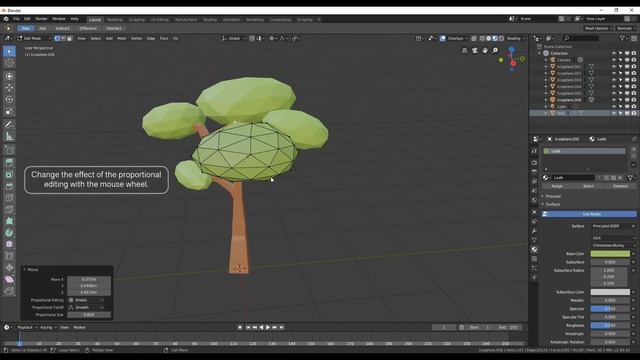Open the Render menu
This screenshot has width=640, height=360.
(x=41, y=19)
